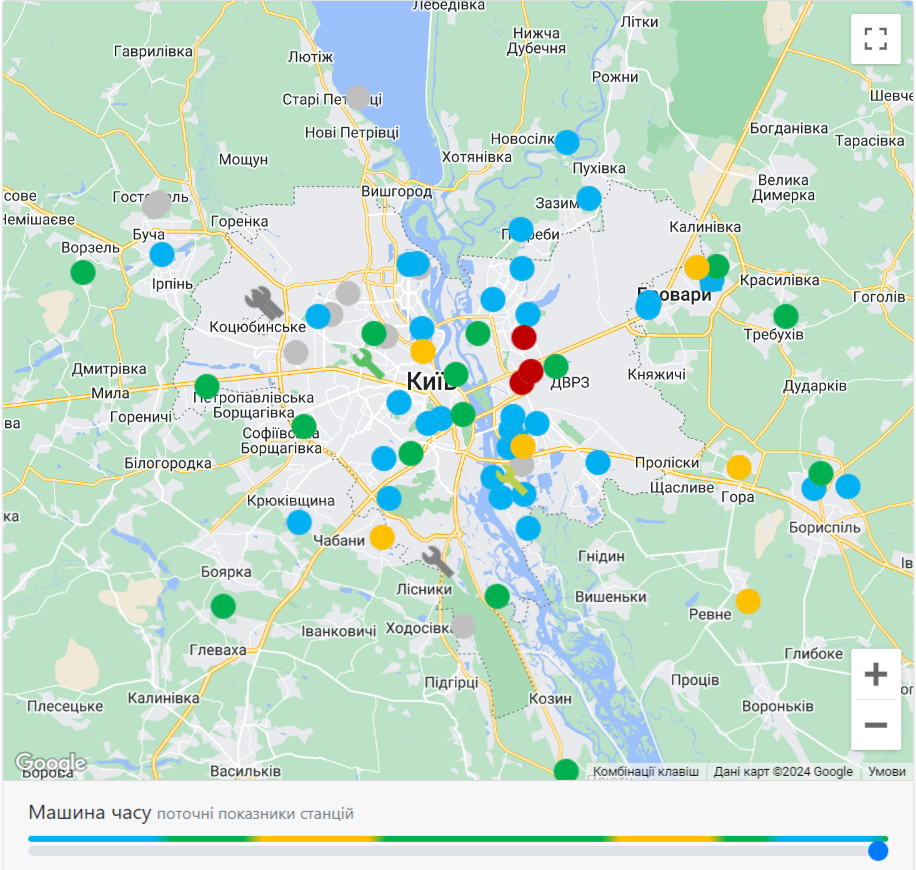Select the yellow station marker above Гора
Viewport: 916px width, 870px height.
coord(739,467)
